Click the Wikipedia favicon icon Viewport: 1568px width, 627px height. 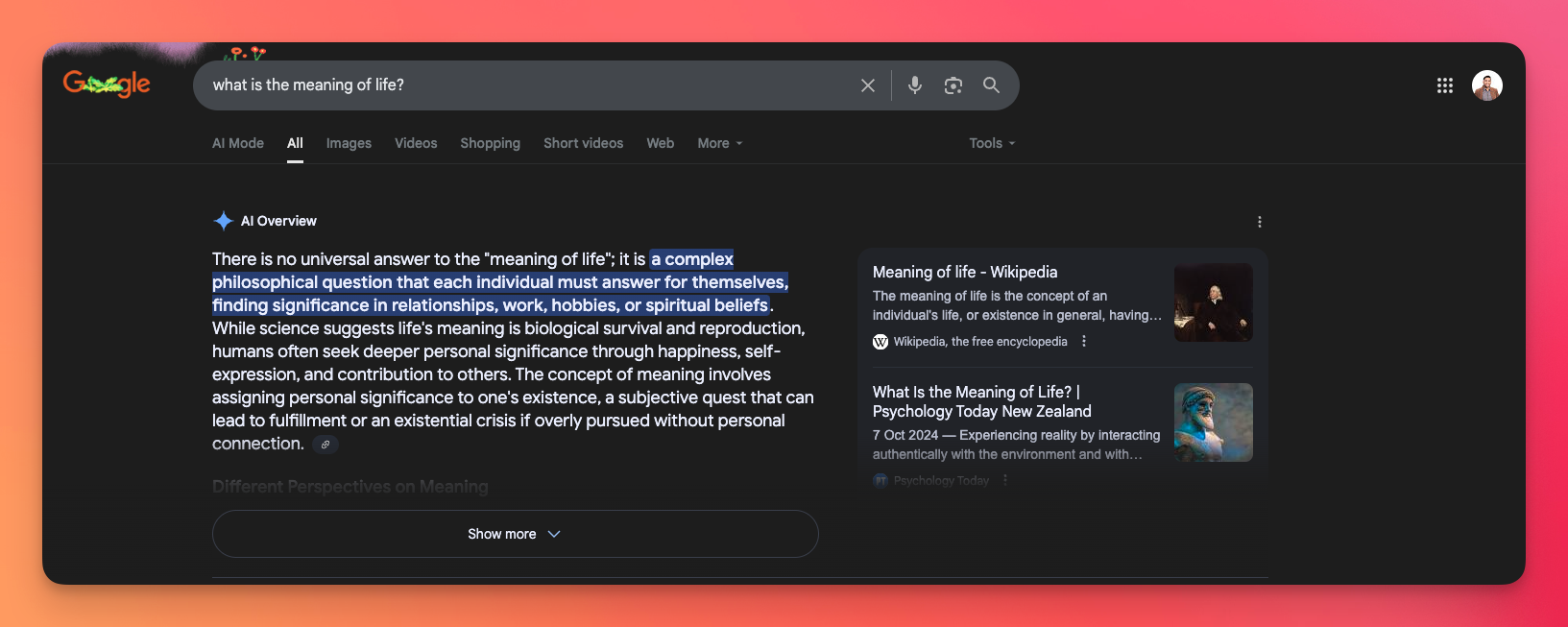tap(880, 342)
